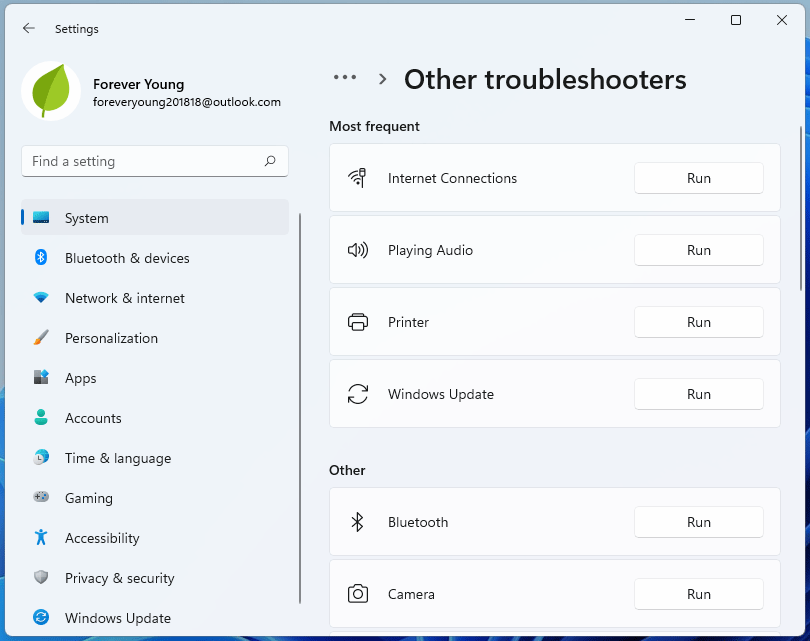Click the Windows Update sync arrows icon
Viewport: 810px width, 641px height.
tap(357, 394)
